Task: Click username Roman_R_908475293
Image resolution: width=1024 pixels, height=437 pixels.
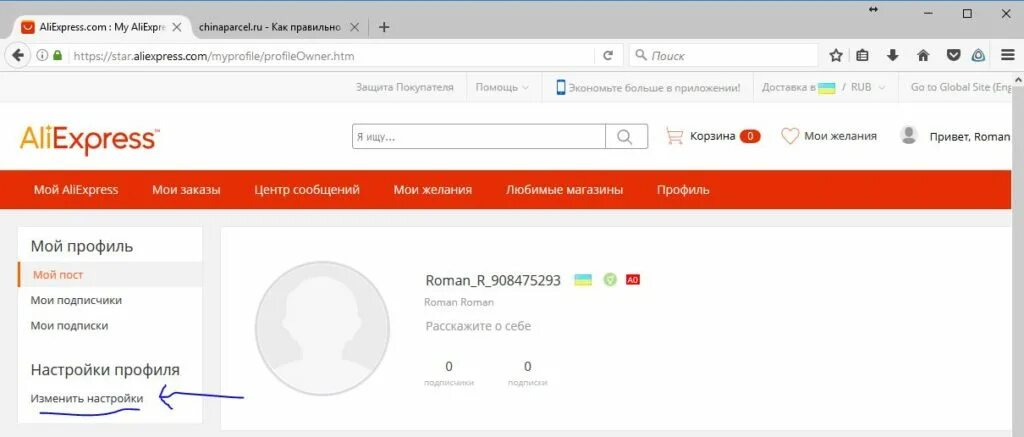Action: pyautogui.click(x=493, y=281)
